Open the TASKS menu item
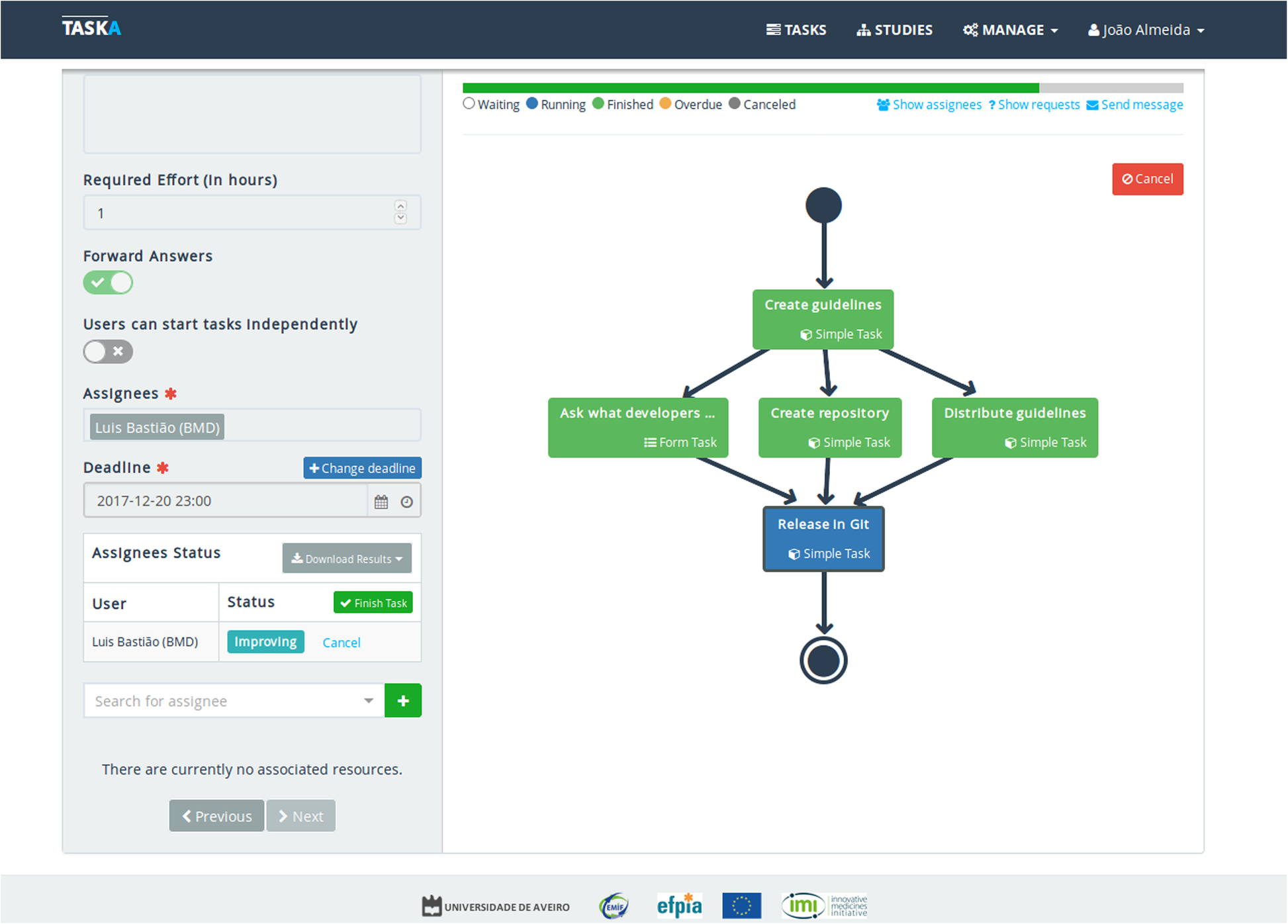This screenshot has width=1288, height=924. [x=796, y=30]
